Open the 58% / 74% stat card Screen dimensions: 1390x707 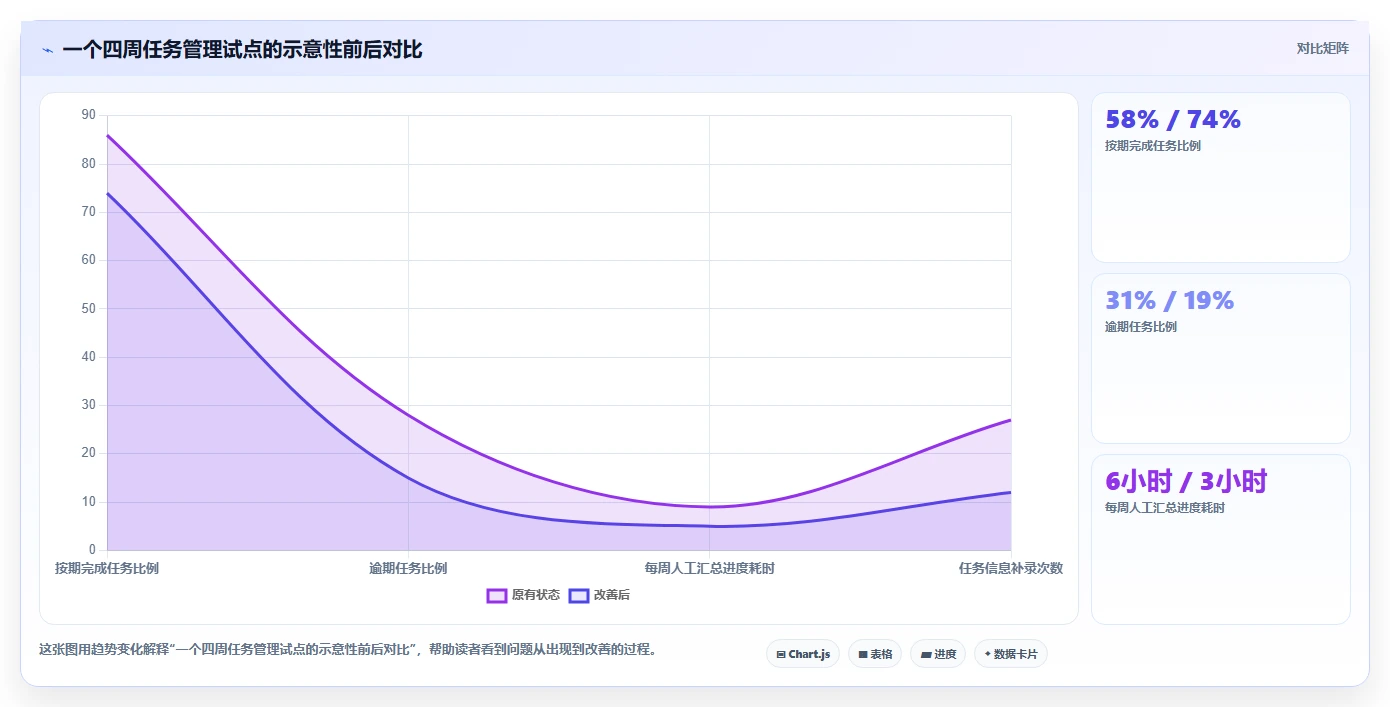click(x=1221, y=178)
